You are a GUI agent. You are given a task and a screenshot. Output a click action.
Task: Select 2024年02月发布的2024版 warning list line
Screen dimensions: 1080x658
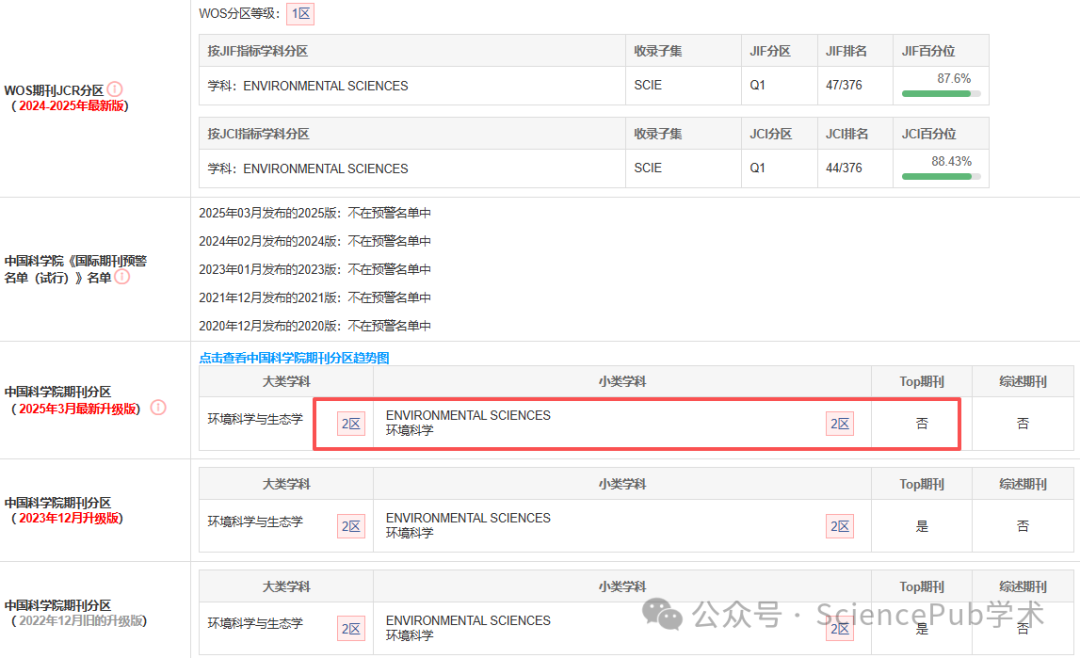[x=315, y=241]
